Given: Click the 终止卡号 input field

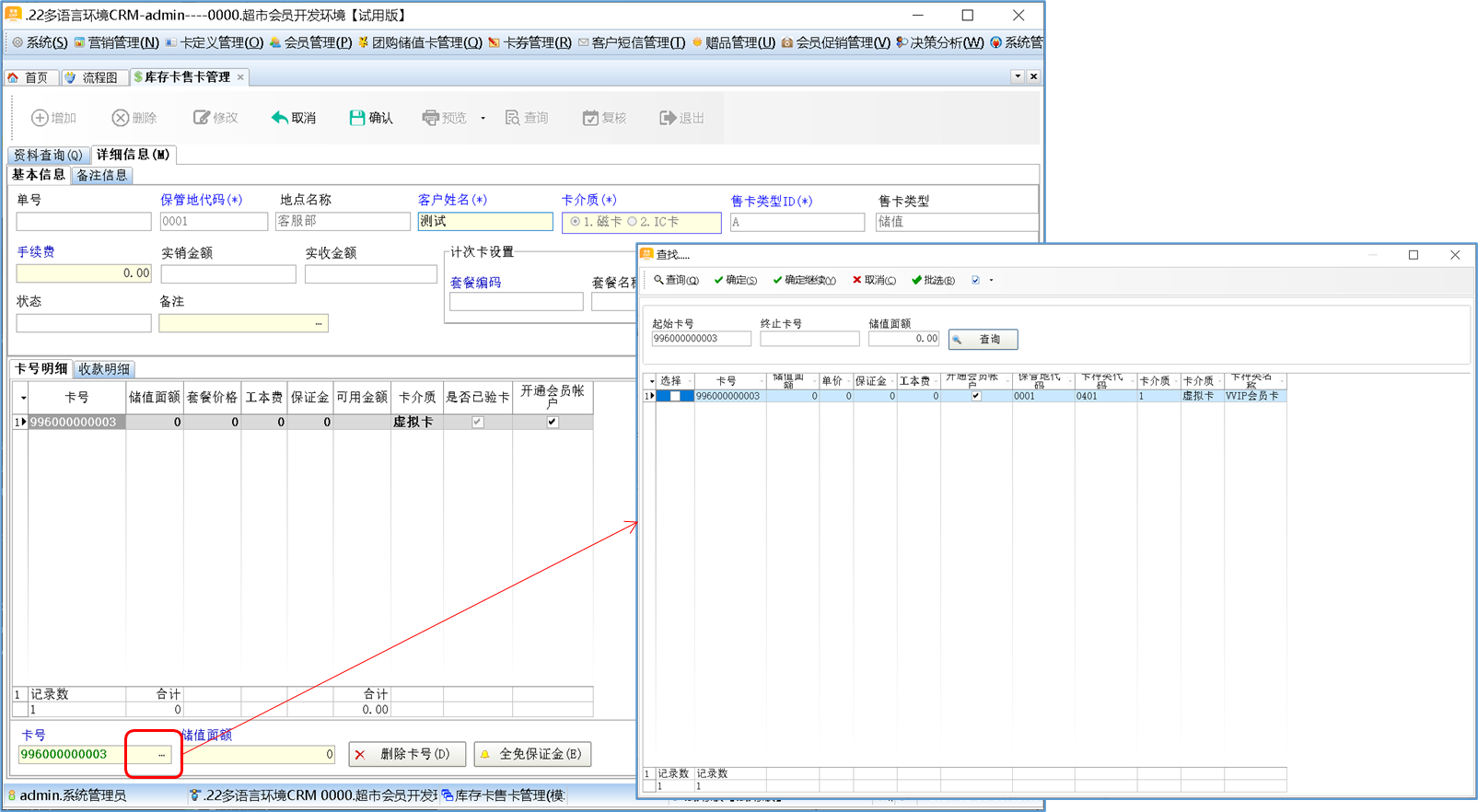Looking at the screenshot, I should 809,339.
